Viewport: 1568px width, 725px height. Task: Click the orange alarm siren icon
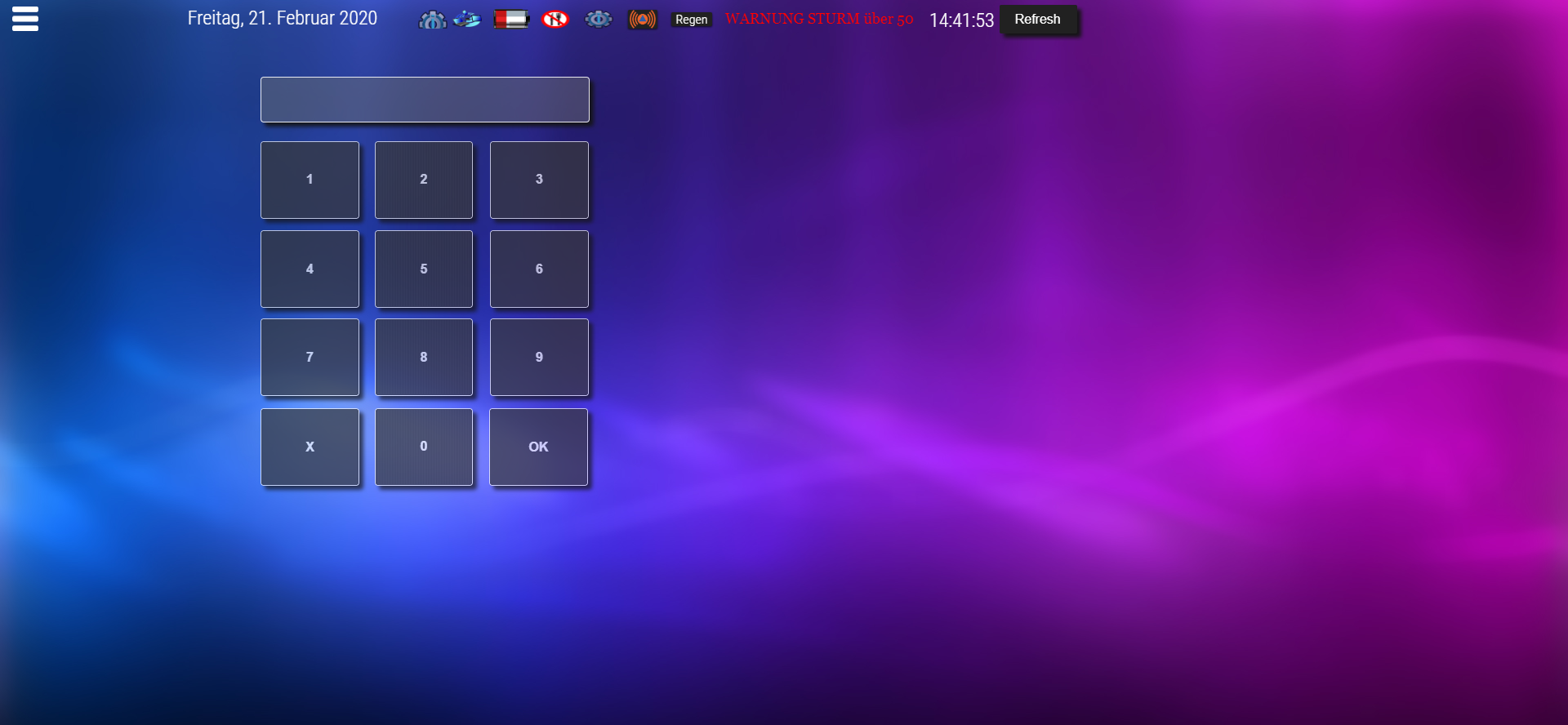point(642,20)
